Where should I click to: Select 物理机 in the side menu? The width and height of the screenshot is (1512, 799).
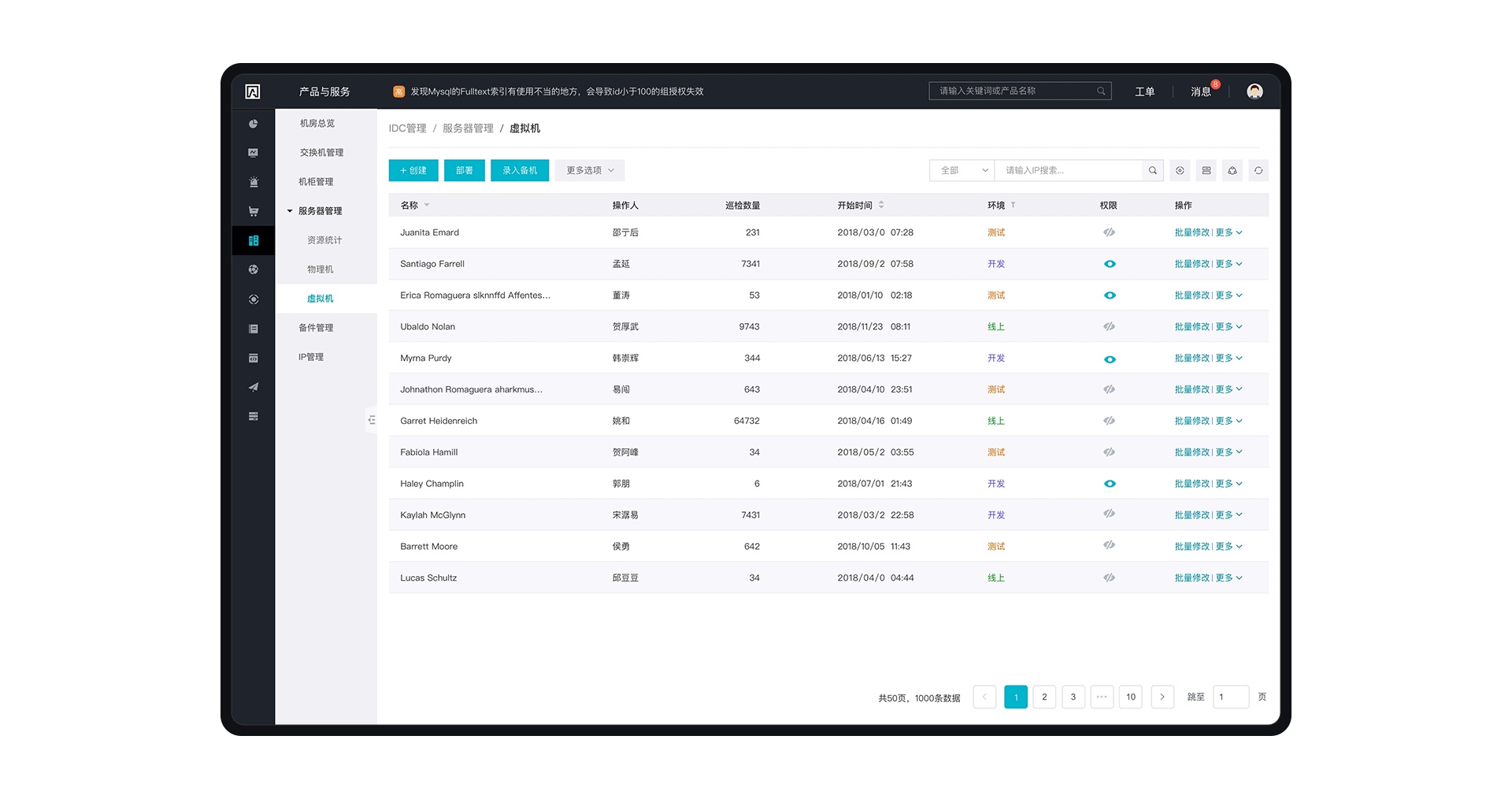tap(320, 269)
